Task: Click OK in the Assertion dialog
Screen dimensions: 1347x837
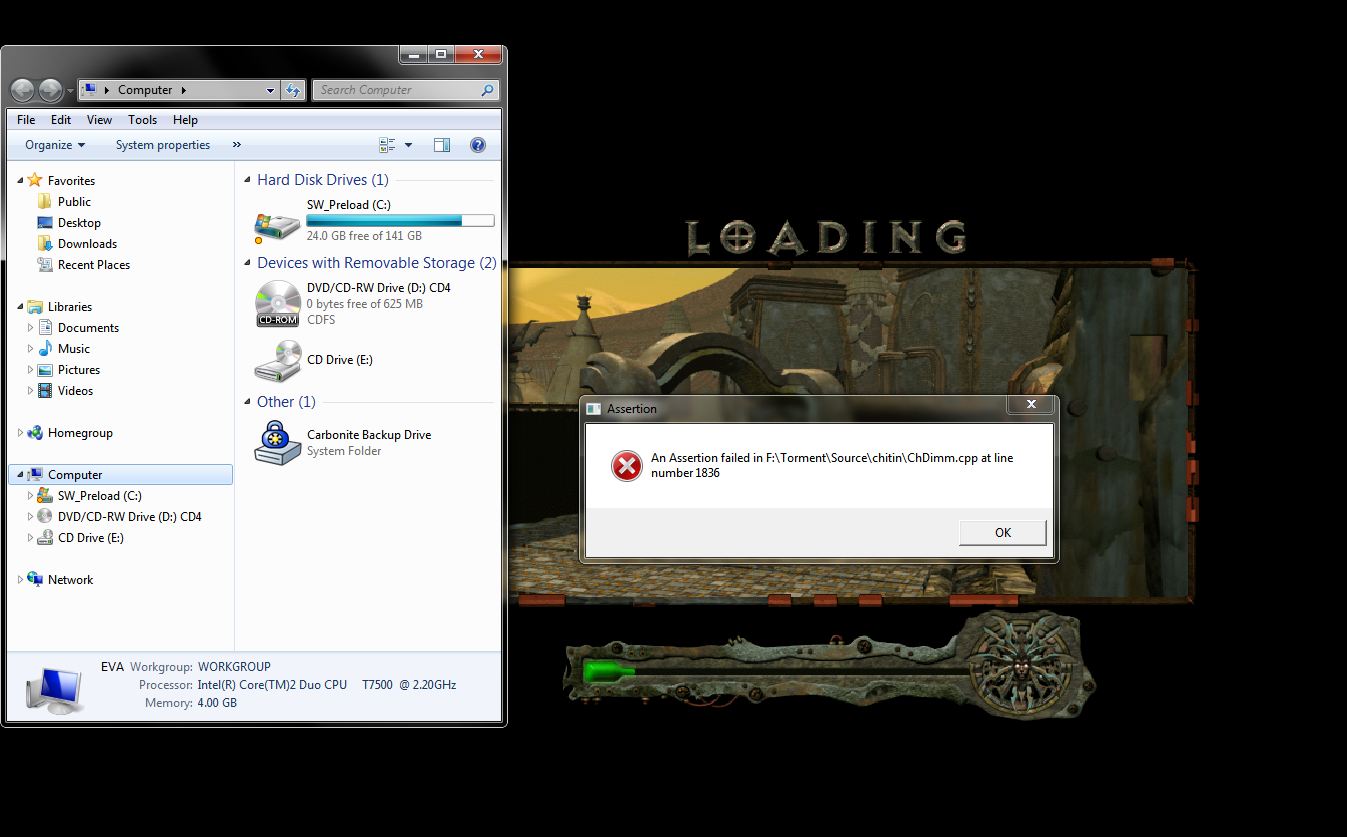Action: [1002, 533]
